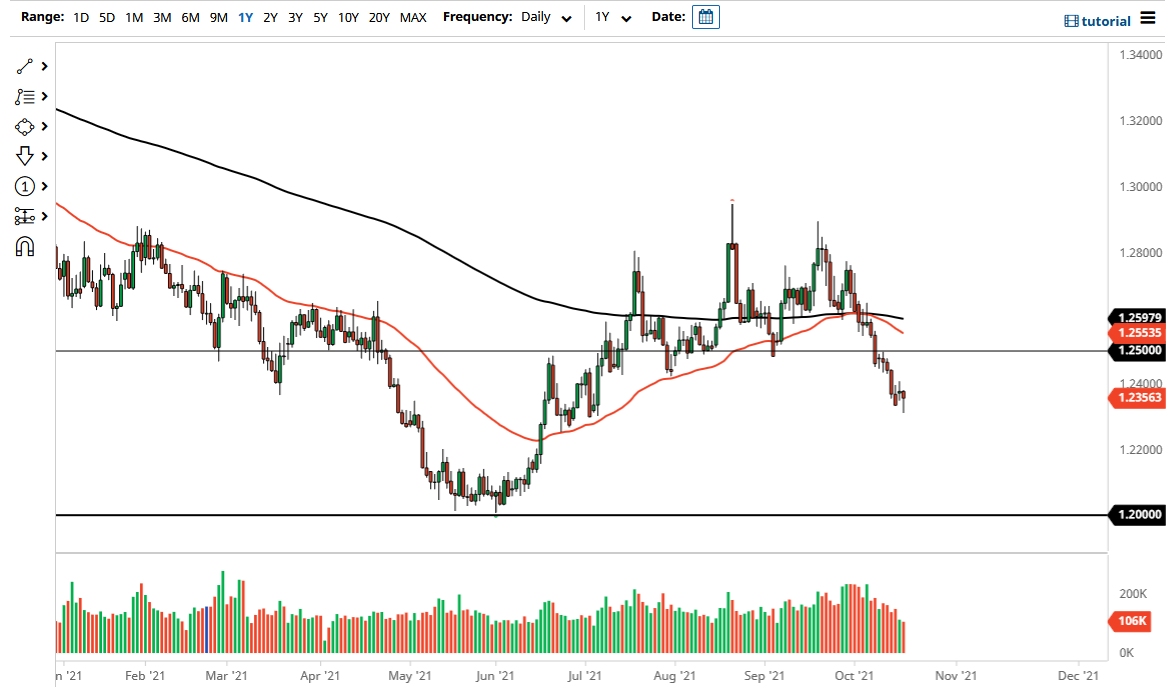This screenshot has height=695, width=1173.
Task: Expand the shape tool options chevron
Action: 44,126
